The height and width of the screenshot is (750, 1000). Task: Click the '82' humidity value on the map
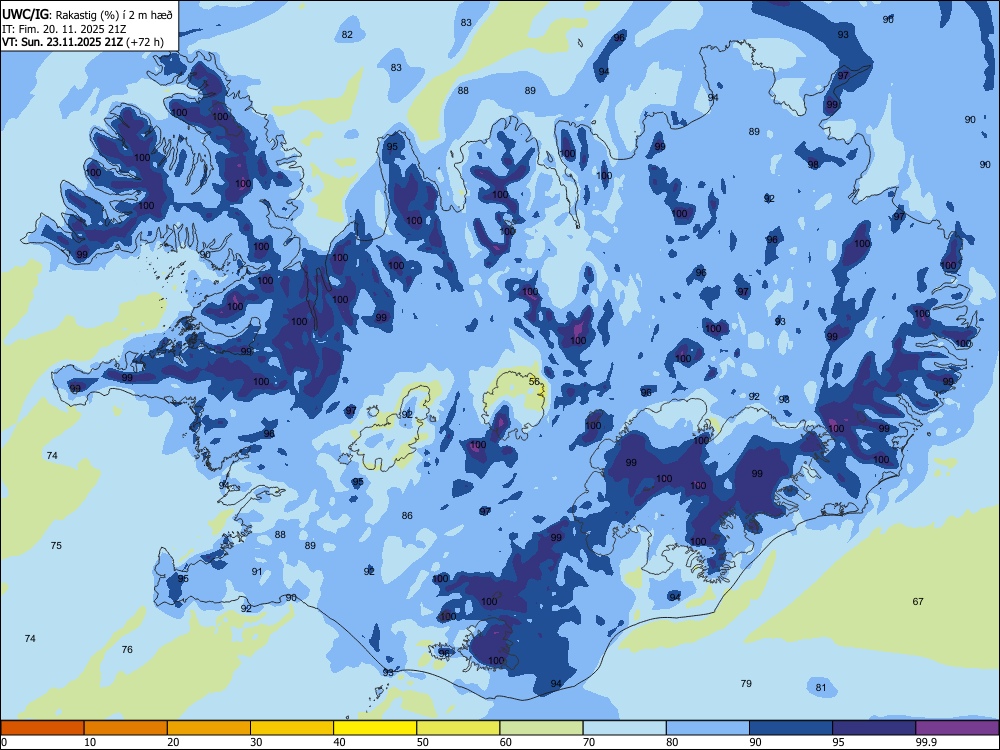(347, 34)
